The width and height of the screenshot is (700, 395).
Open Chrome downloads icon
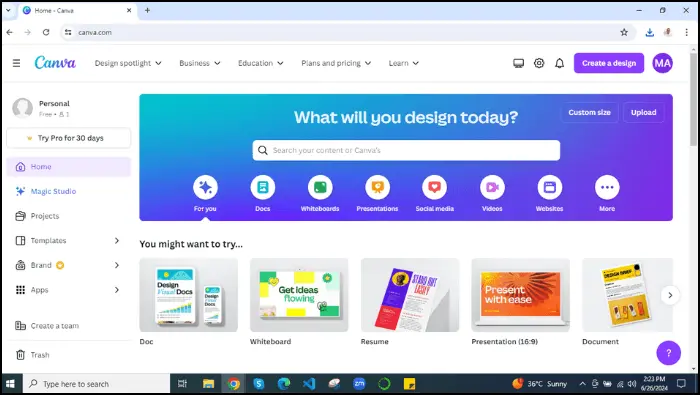tap(650, 32)
